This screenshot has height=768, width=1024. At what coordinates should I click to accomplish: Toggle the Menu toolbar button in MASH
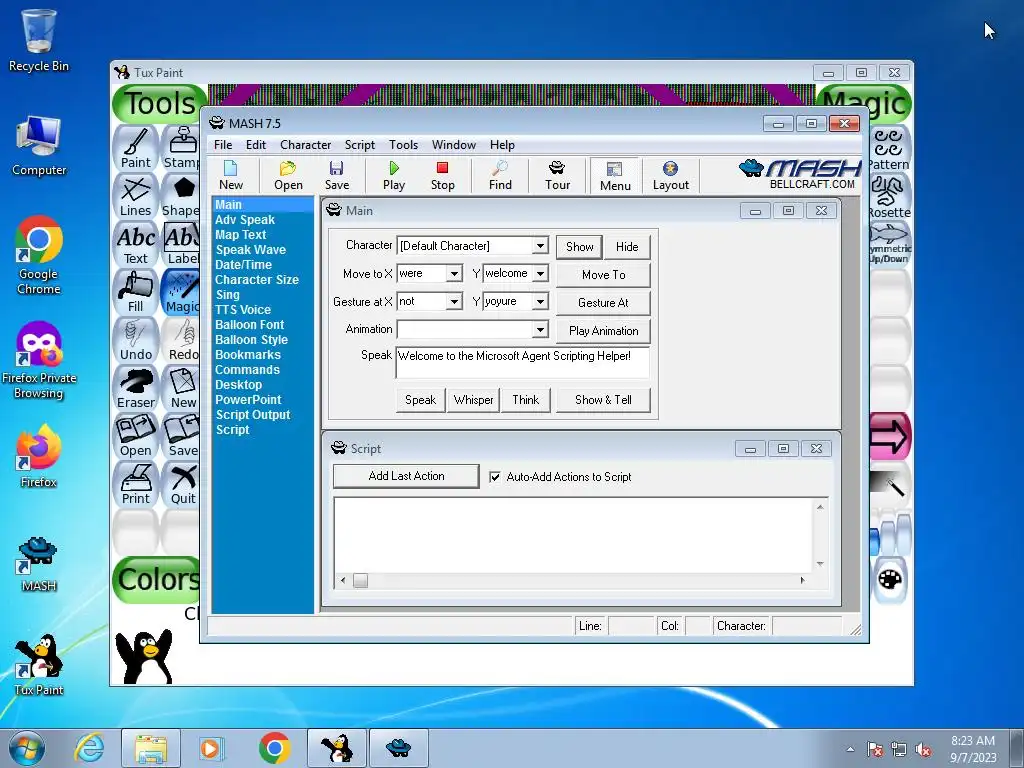(x=615, y=176)
